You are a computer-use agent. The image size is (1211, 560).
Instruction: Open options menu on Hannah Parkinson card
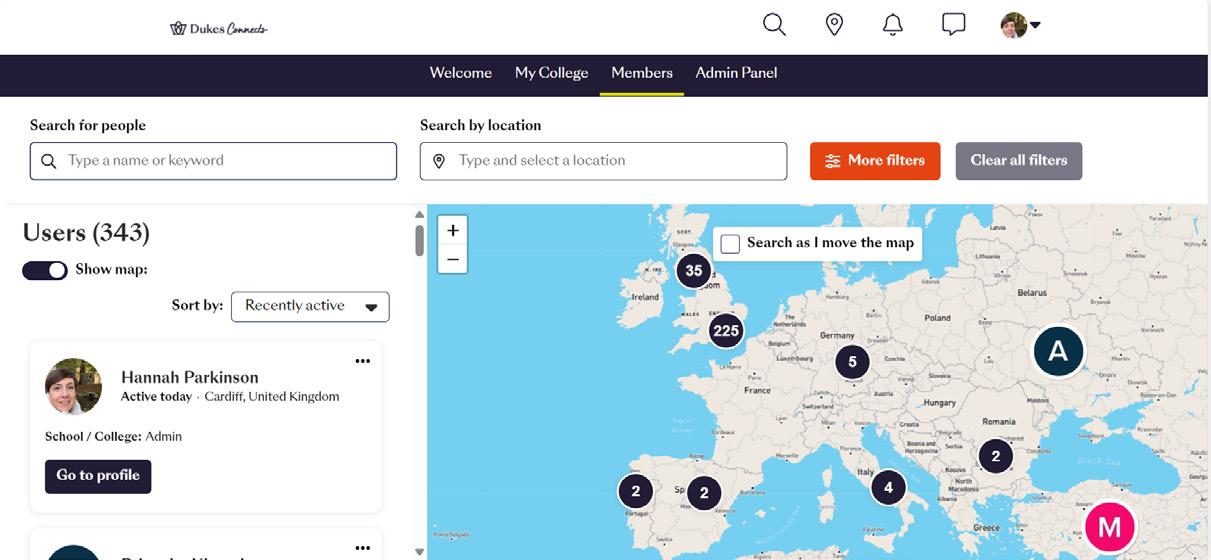click(x=362, y=361)
